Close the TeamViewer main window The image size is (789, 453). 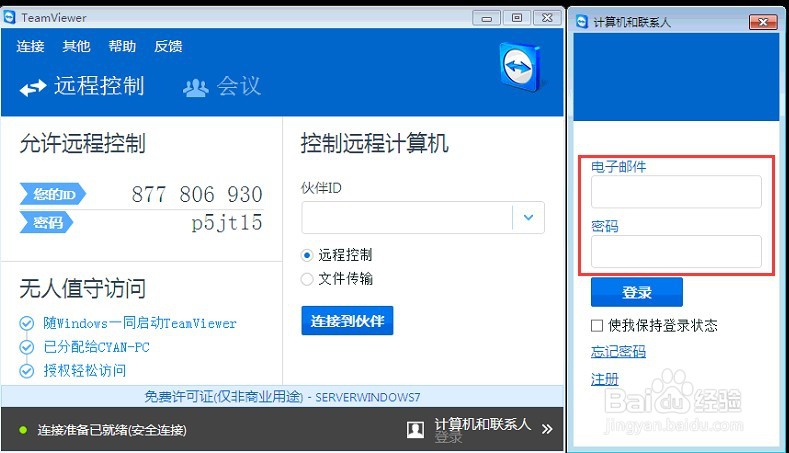coord(547,18)
